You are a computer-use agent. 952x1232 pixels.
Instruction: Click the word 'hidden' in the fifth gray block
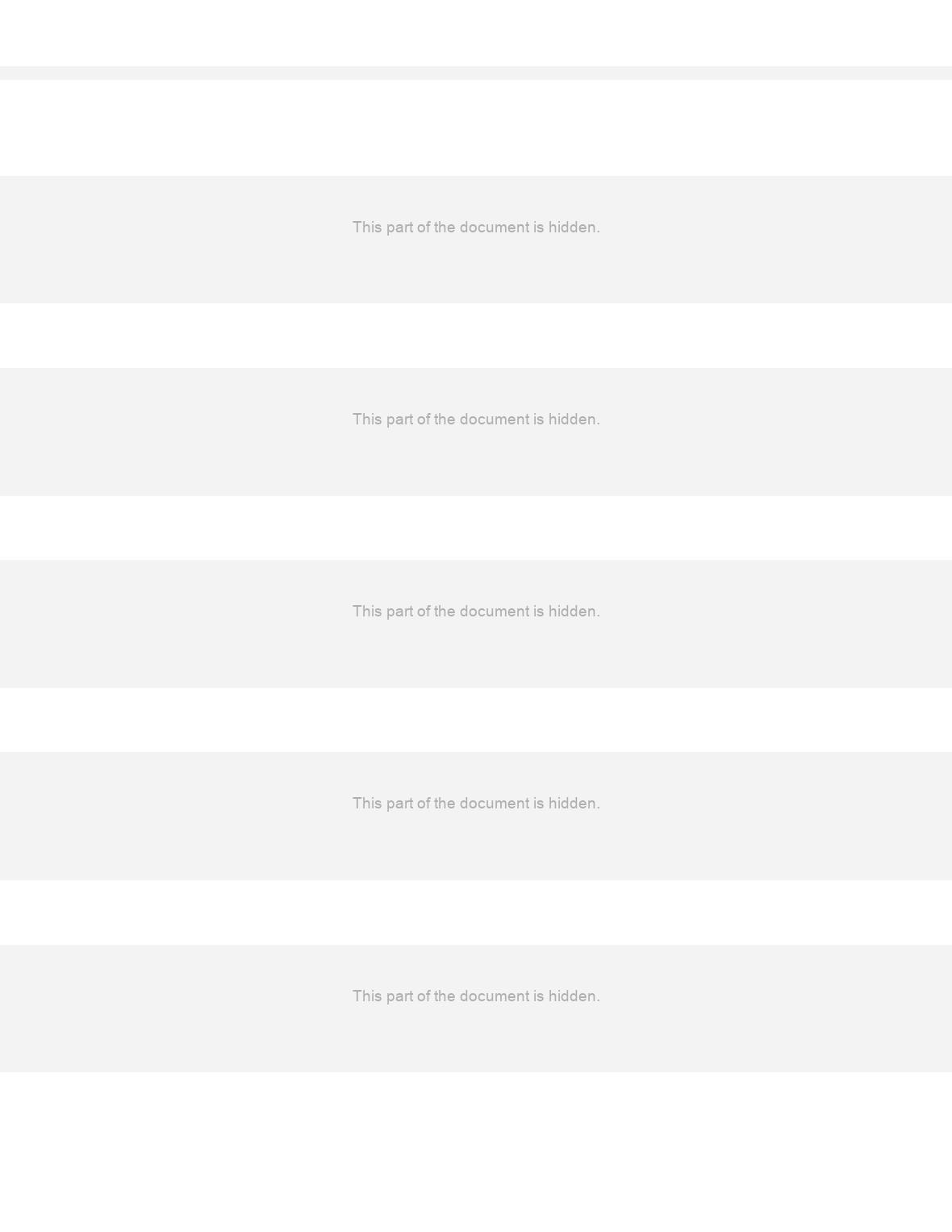coord(574,996)
